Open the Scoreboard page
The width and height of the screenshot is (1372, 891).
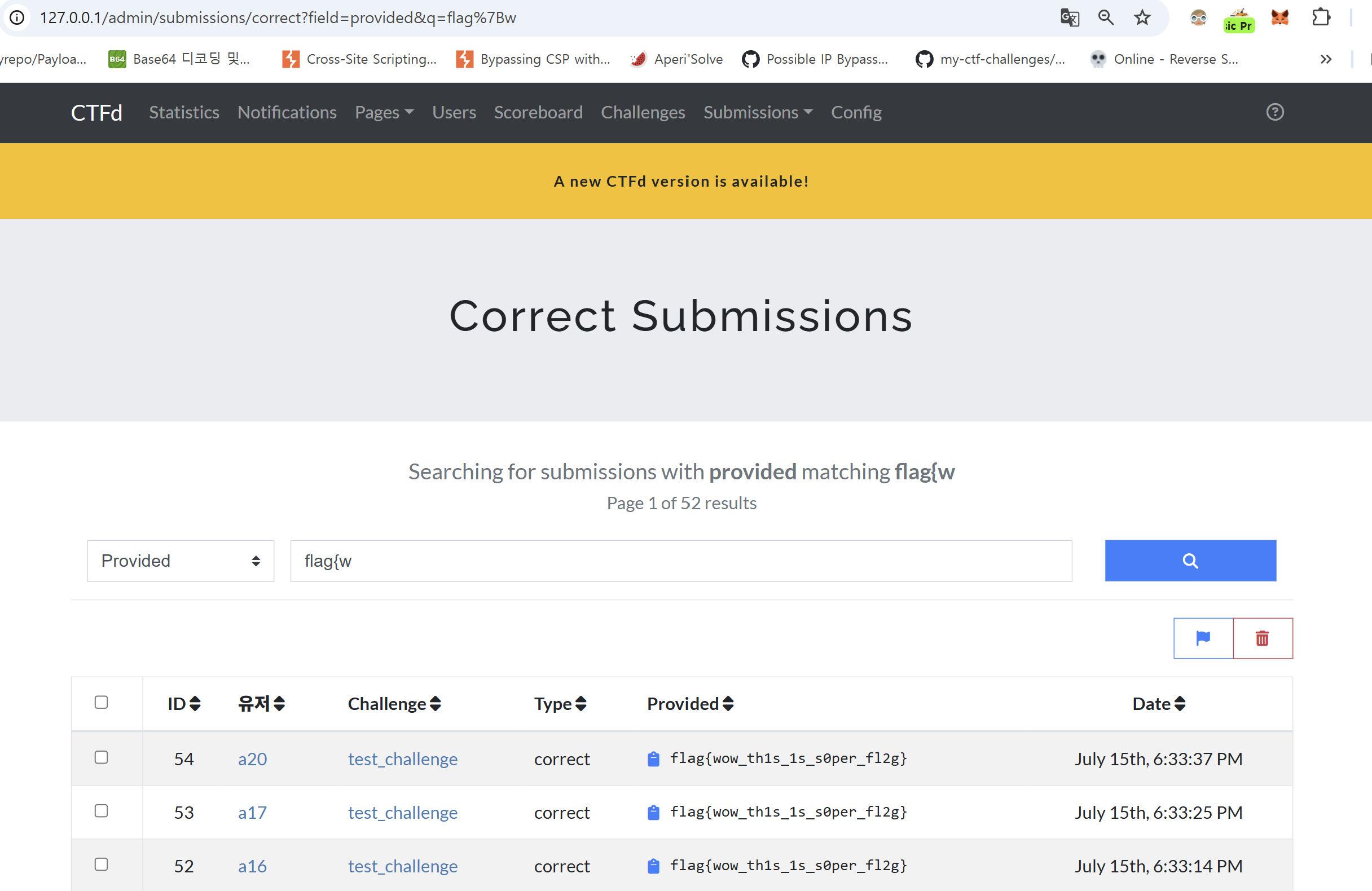tap(538, 112)
